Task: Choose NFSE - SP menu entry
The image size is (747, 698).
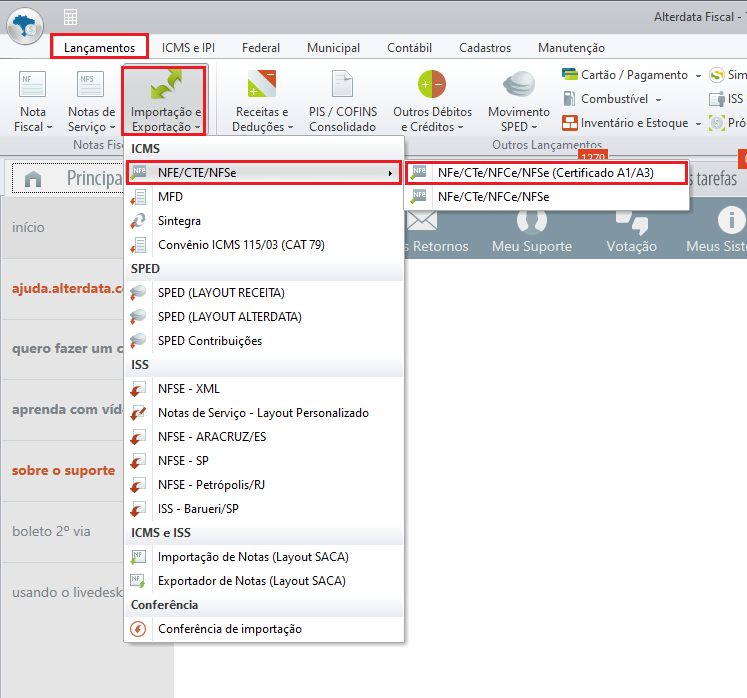Action: tap(264, 461)
